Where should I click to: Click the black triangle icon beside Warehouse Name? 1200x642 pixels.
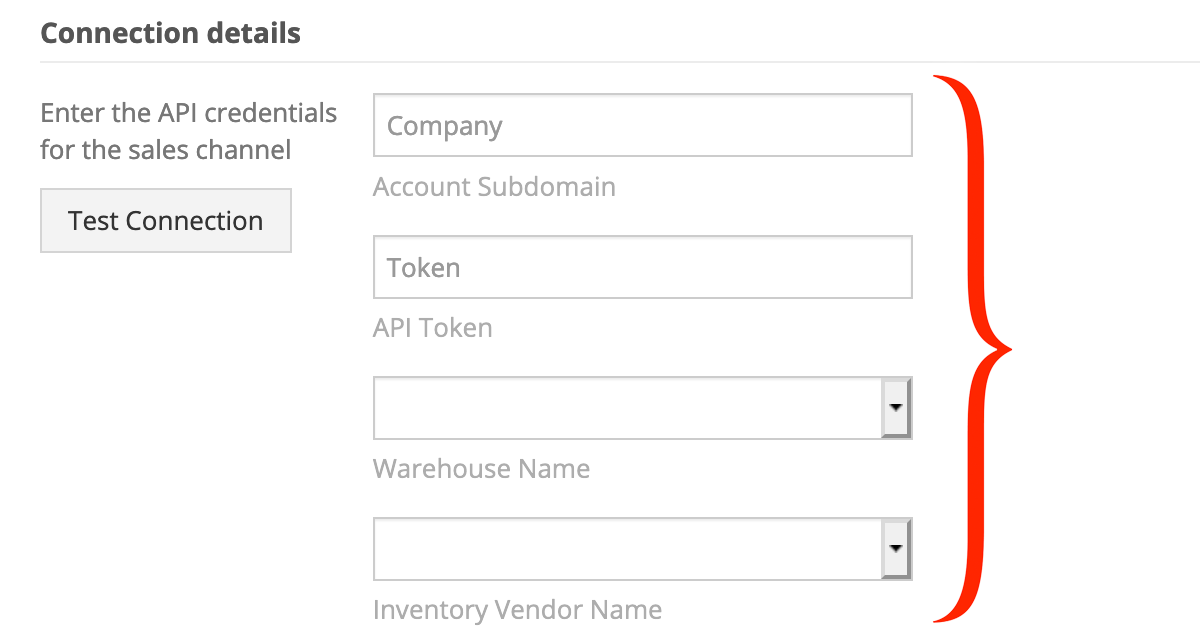pyautogui.click(x=896, y=408)
